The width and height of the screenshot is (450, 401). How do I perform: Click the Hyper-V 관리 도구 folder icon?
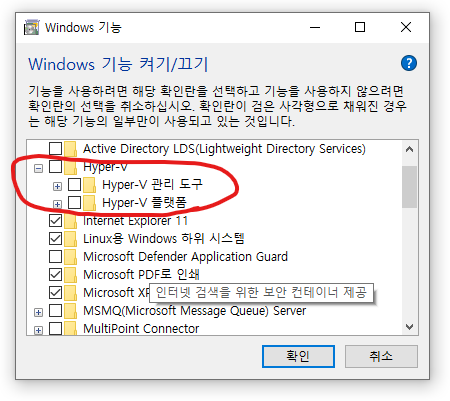(89, 184)
